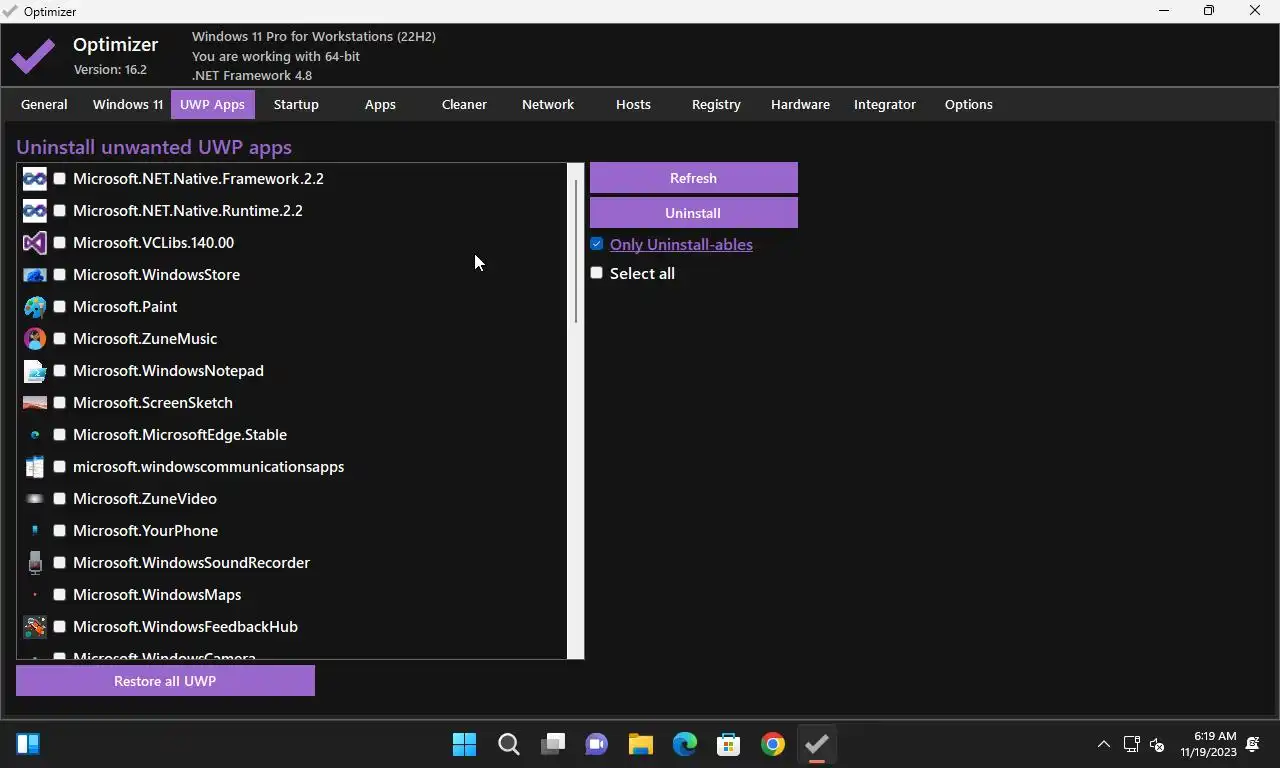
Task: Click the Microsoft.NET.Native.Framework.2.2 app icon
Action: [35, 179]
